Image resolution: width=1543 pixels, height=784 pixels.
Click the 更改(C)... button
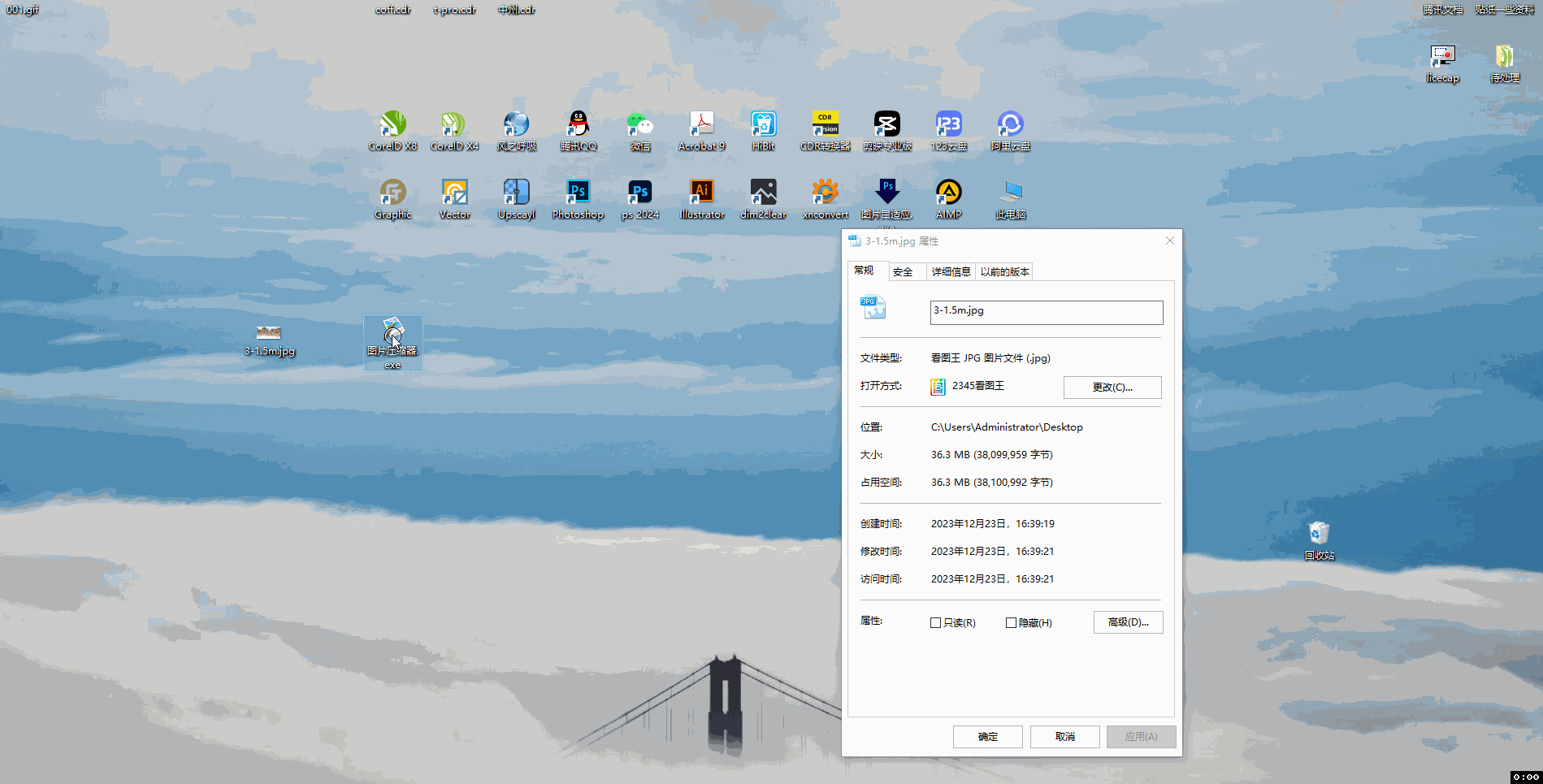(x=1112, y=388)
